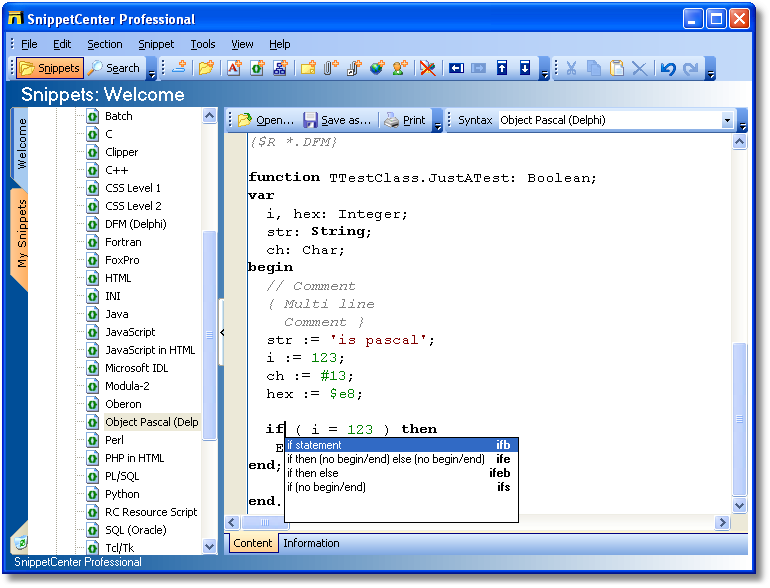Click the new file shortcut icon
770x588 pixels.
point(354,68)
